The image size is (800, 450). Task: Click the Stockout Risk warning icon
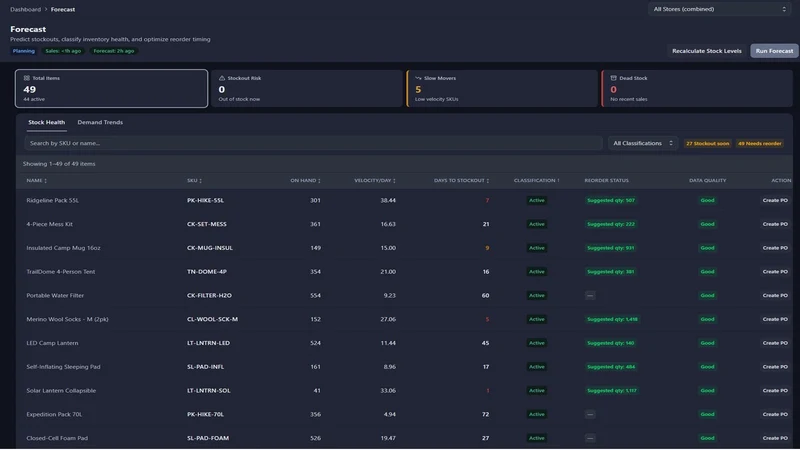pyautogui.click(x=222, y=78)
